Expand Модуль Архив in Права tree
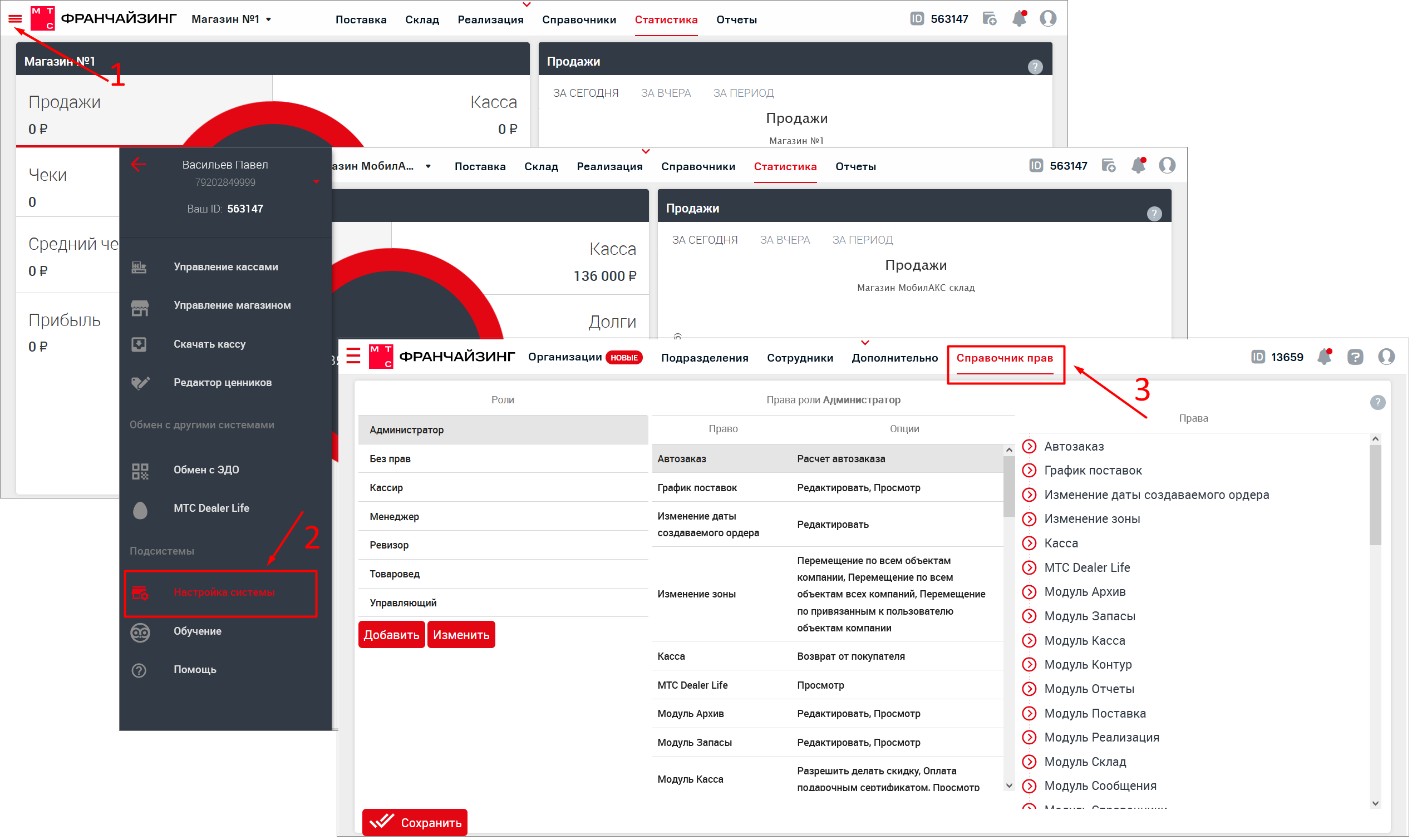Viewport: 1417px width, 840px height. (x=1029, y=592)
